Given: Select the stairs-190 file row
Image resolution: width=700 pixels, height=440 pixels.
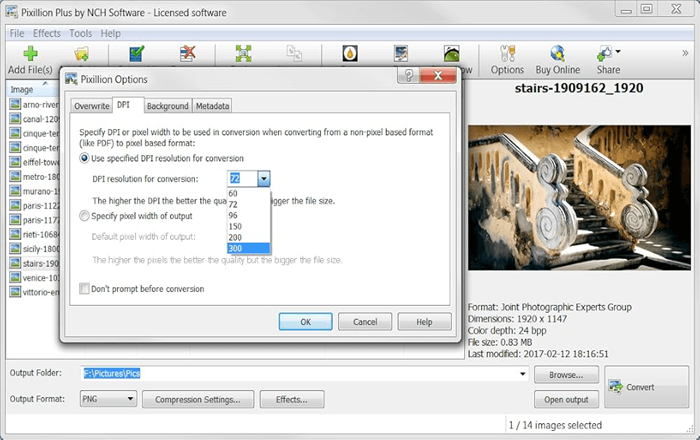Looking at the screenshot, I should click(x=34, y=263).
